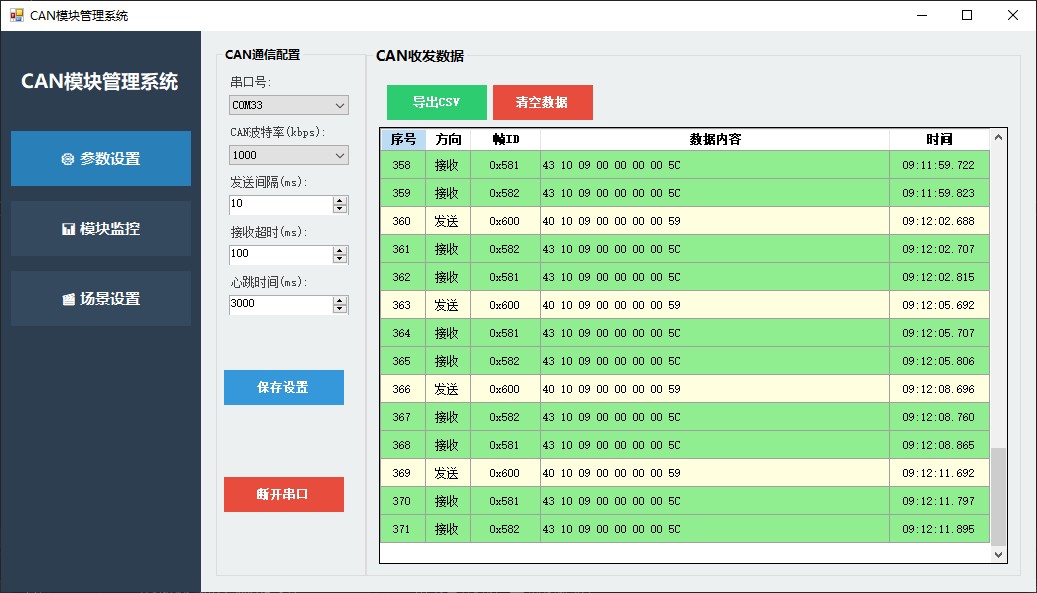The image size is (1037, 593).
Task: Clear records with the 清空数据 button
Action: coord(542,102)
